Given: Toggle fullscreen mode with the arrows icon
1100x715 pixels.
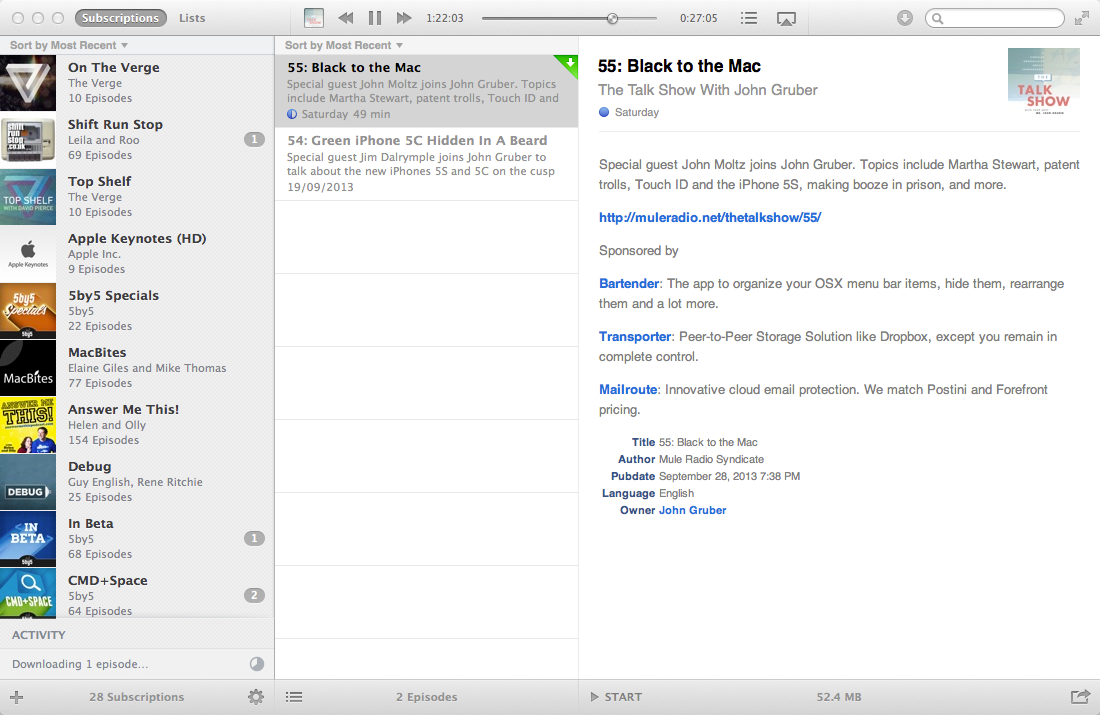Looking at the screenshot, I should (x=1082, y=18).
